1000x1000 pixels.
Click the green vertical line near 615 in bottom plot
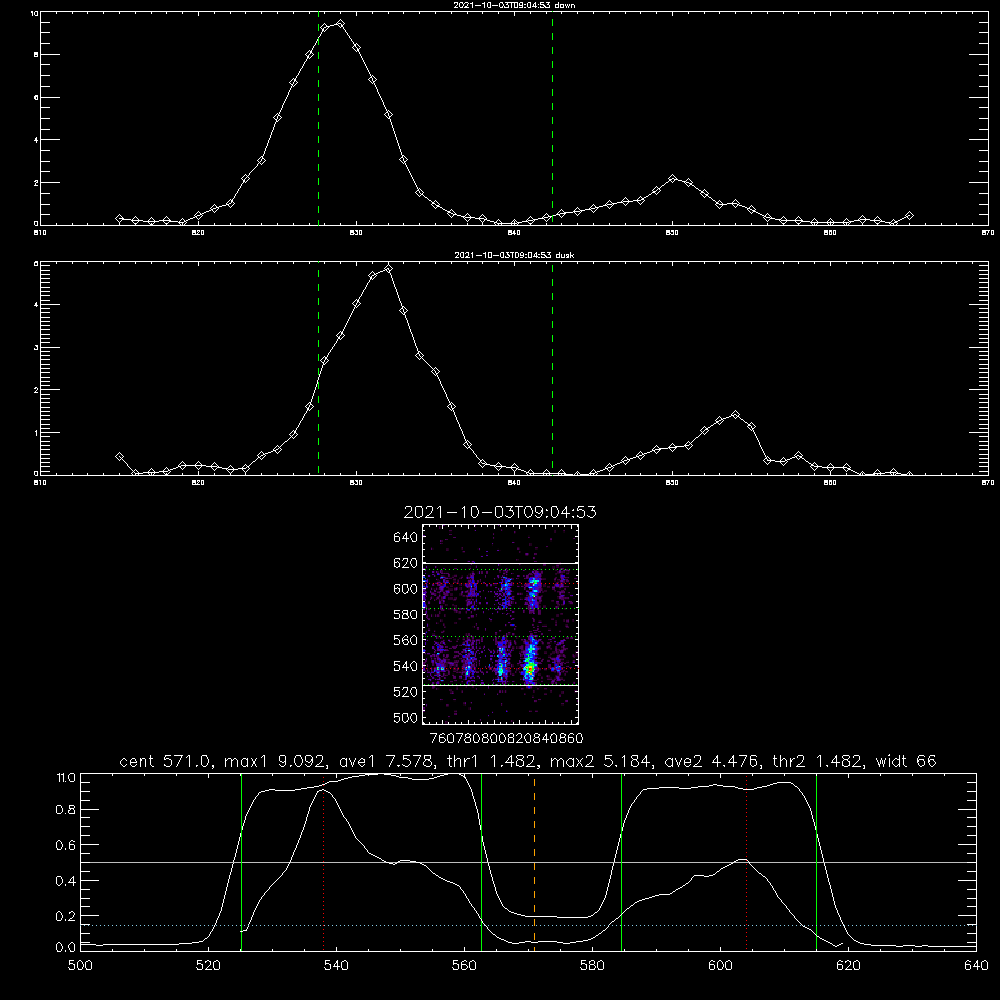tap(816, 862)
